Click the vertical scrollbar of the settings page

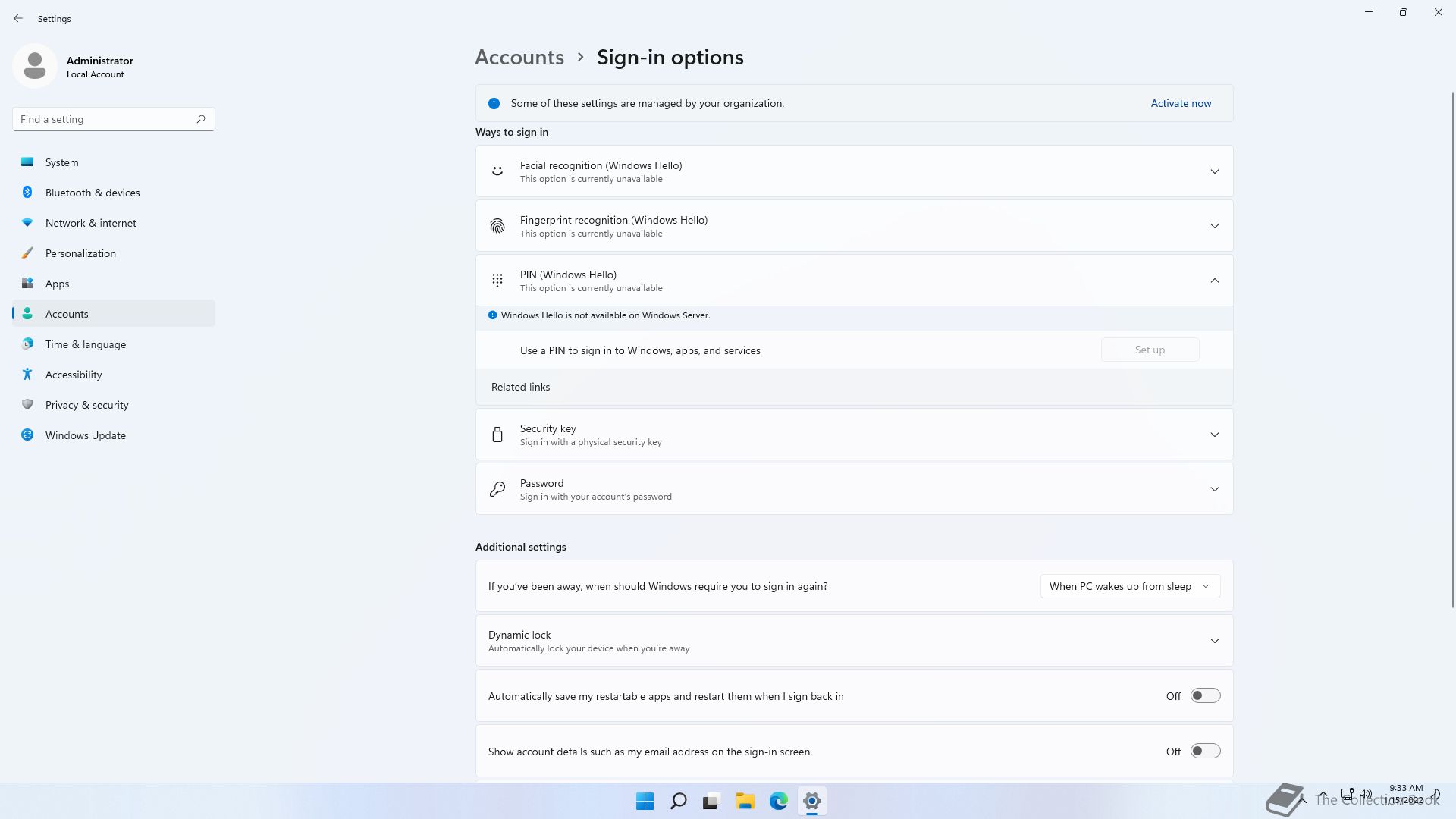1452,349
